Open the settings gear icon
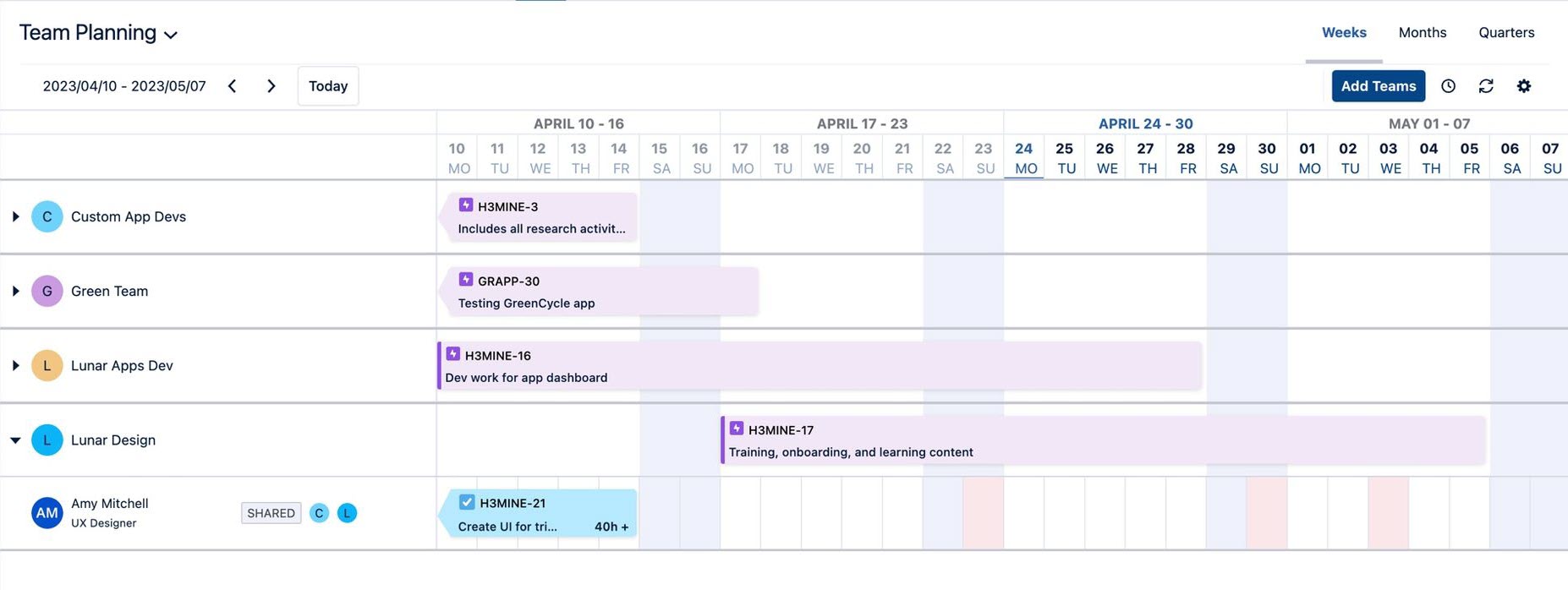1568x590 pixels. (x=1524, y=86)
